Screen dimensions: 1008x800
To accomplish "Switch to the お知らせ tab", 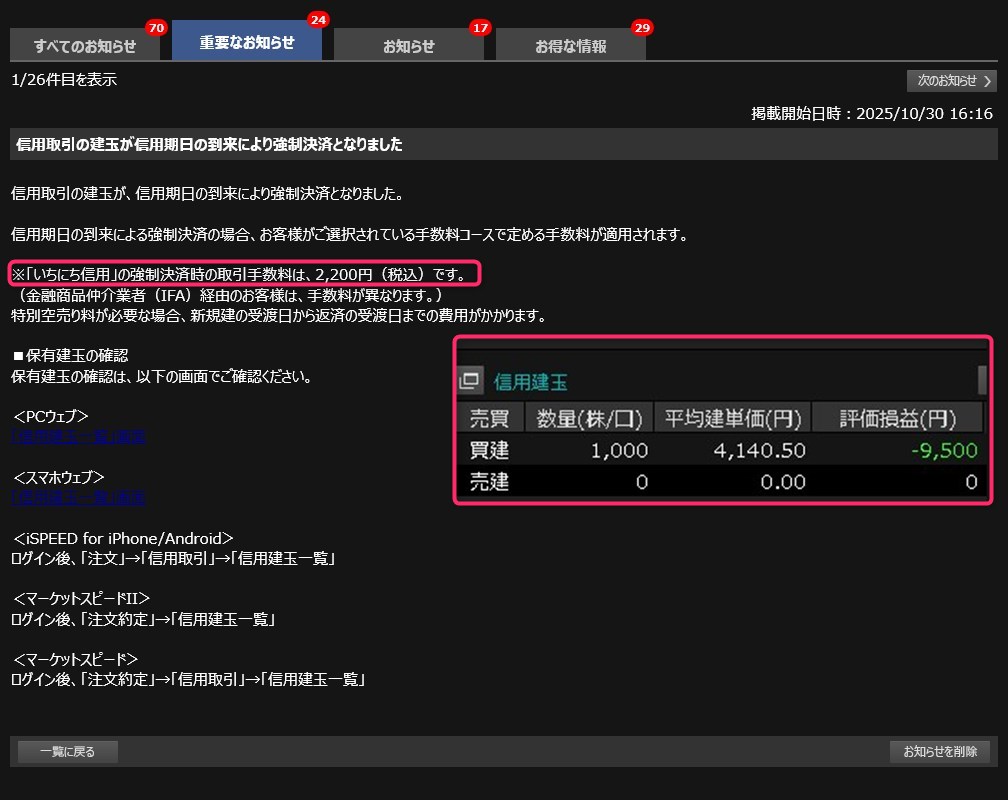I will pos(409,46).
